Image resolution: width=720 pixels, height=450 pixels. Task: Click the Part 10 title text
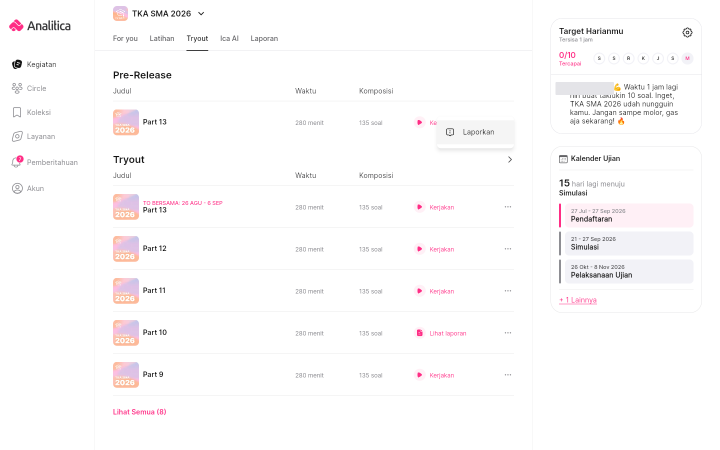click(x=155, y=332)
